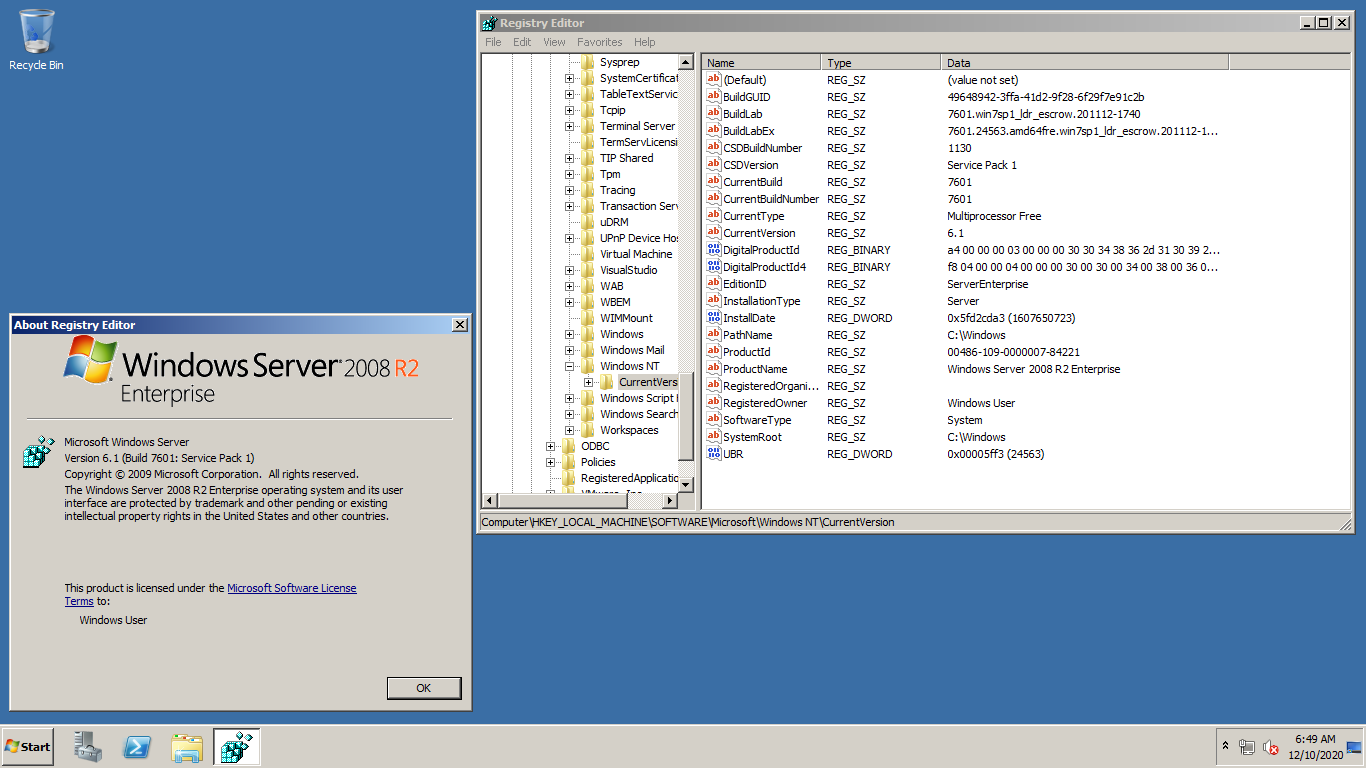Open Windows Explorer from the taskbar
Screen dimensions: 1366x768
187,746
